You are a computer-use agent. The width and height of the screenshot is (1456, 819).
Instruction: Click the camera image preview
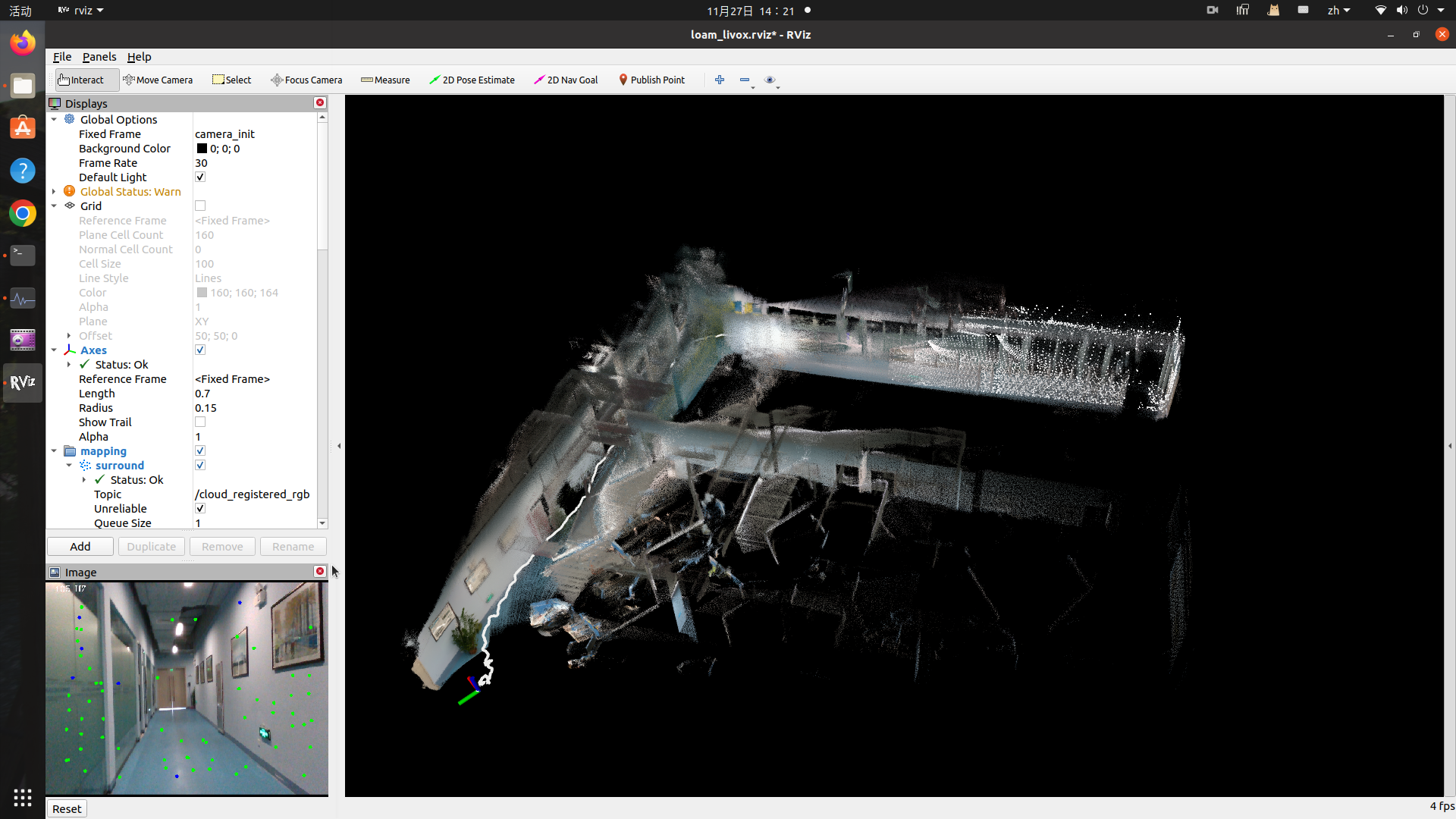(x=187, y=688)
